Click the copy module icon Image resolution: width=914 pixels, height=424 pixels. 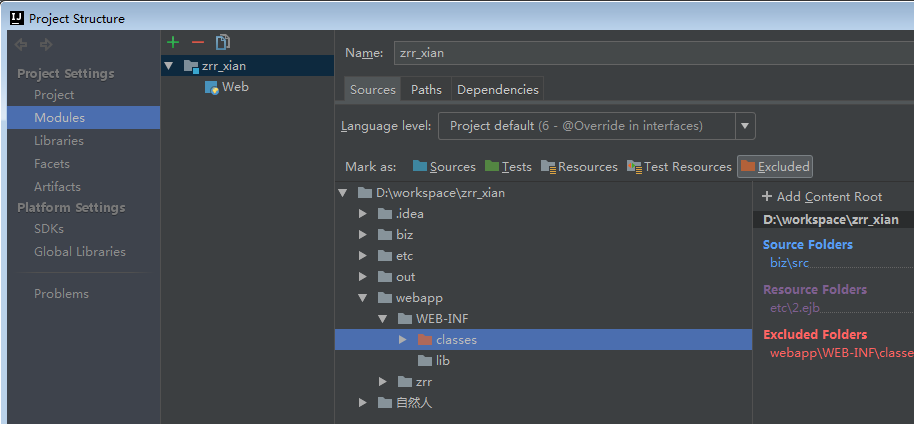[223, 42]
